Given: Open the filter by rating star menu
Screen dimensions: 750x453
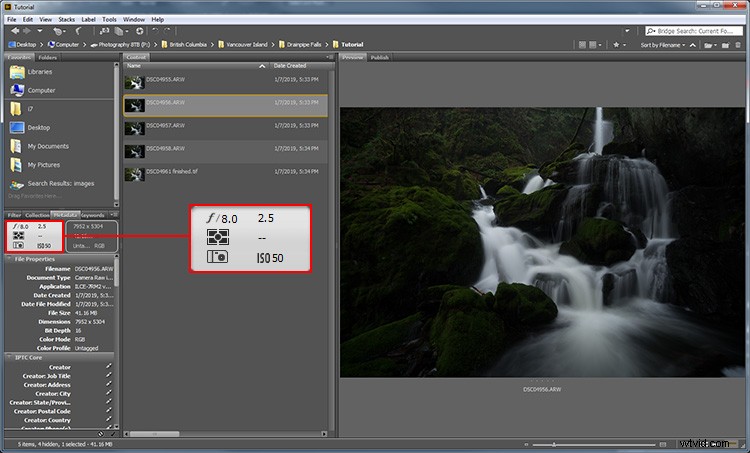Looking at the screenshot, I should (619, 44).
